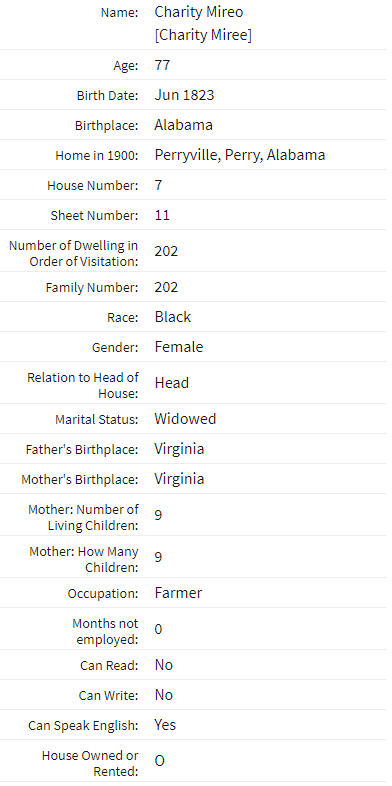Select the alternate name [Charity Miree]
This screenshot has height=786, width=392.
click(203, 36)
